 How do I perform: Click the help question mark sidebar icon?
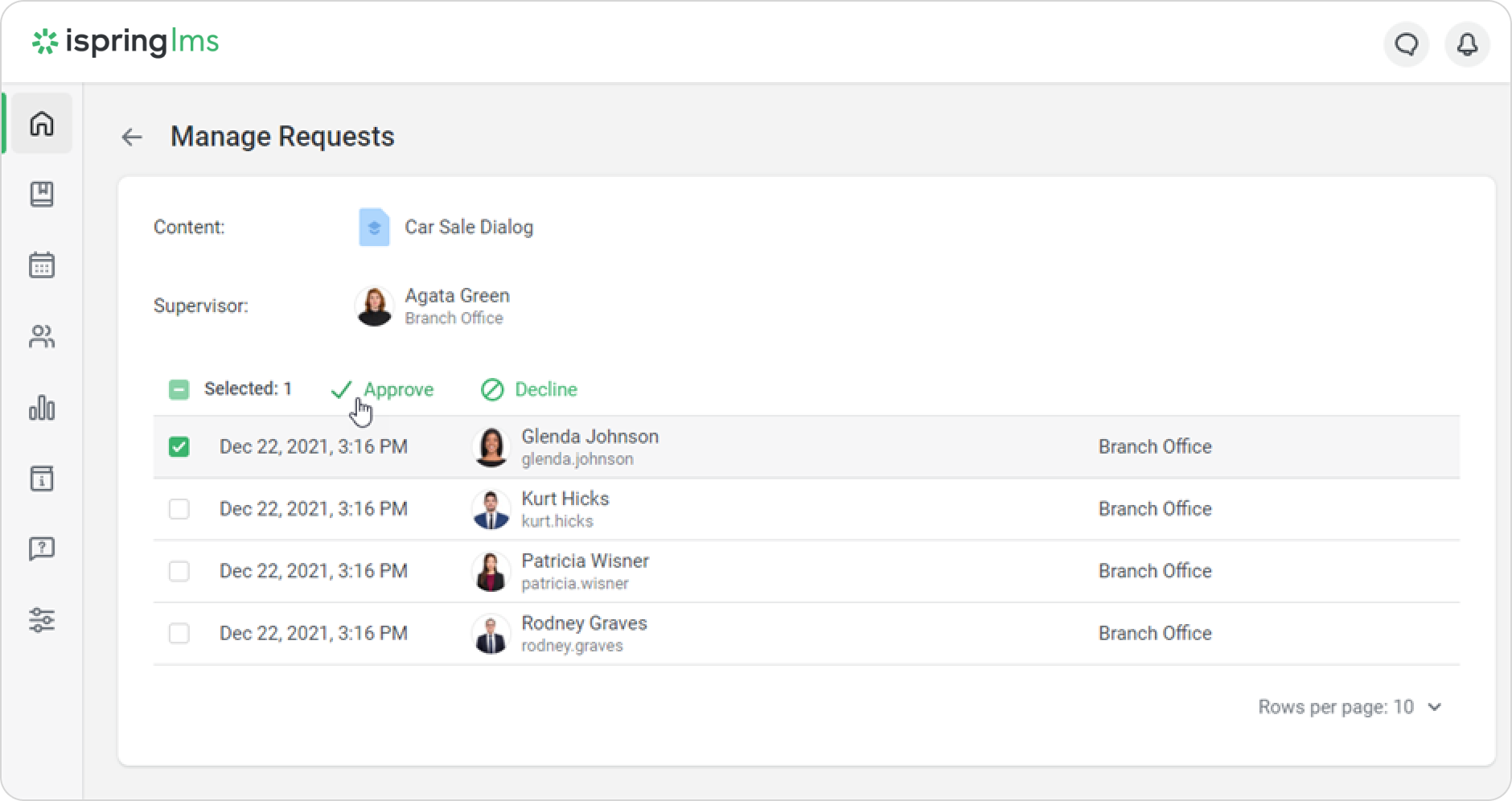point(42,549)
